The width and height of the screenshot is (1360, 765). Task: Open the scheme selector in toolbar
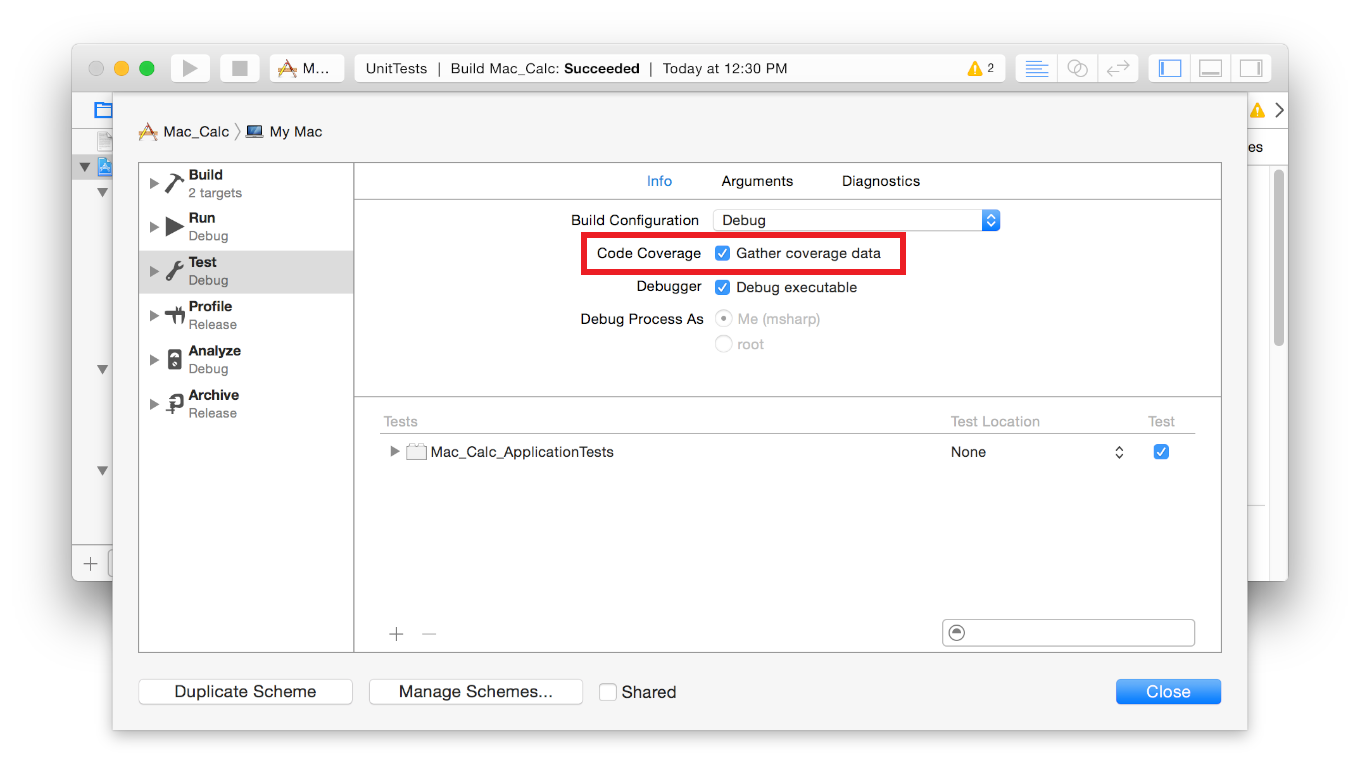coord(307,68)
